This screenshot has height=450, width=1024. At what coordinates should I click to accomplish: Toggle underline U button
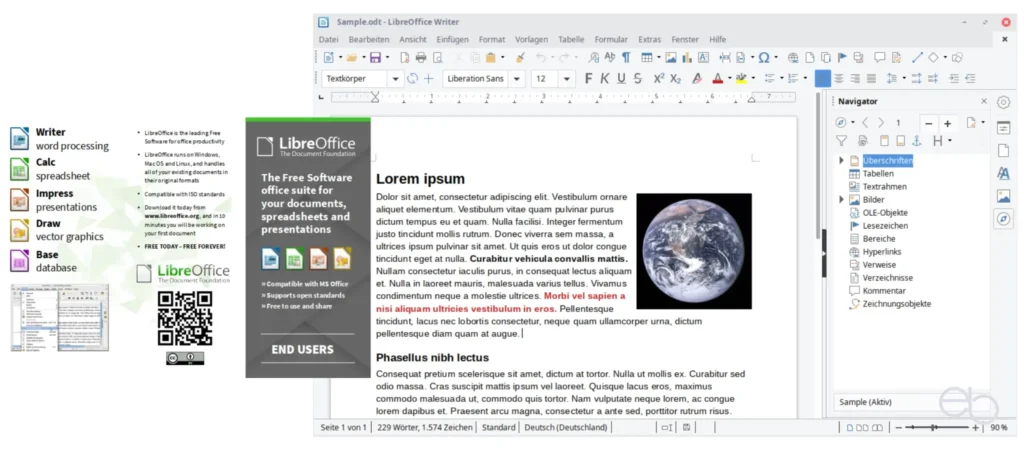click(621, 78)
